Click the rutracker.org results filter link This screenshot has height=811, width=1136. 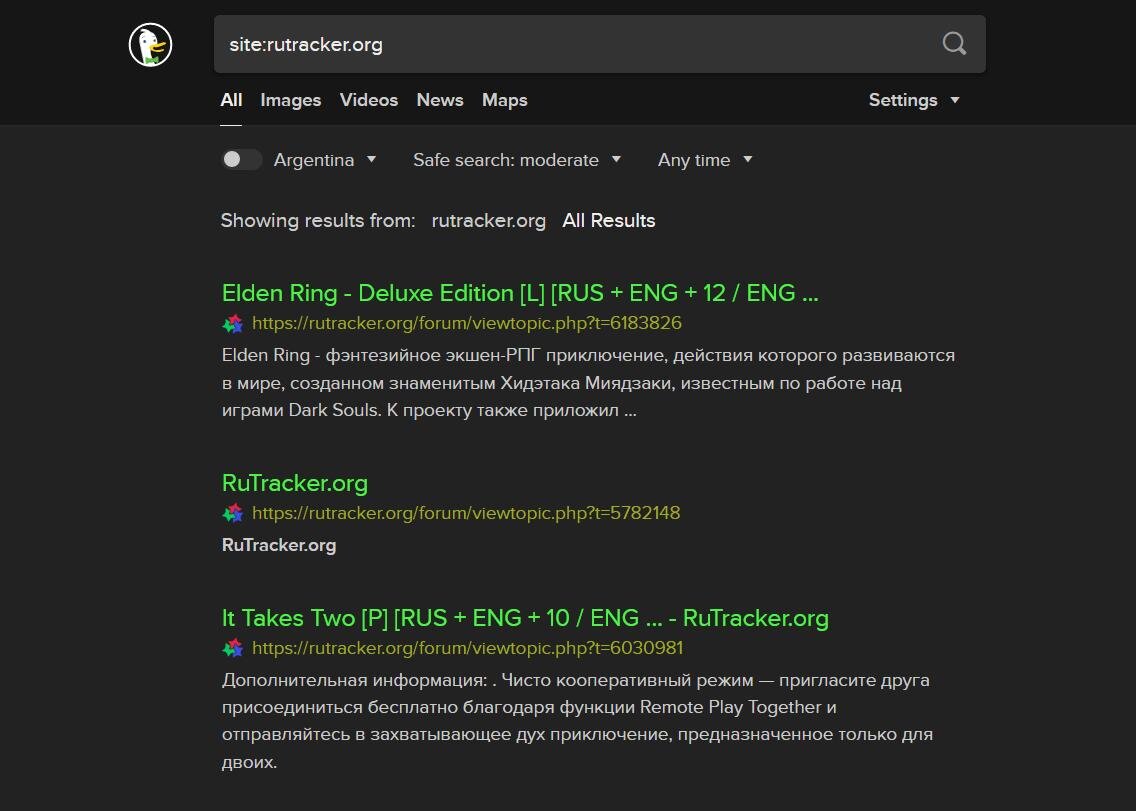(x=488, y=220)
